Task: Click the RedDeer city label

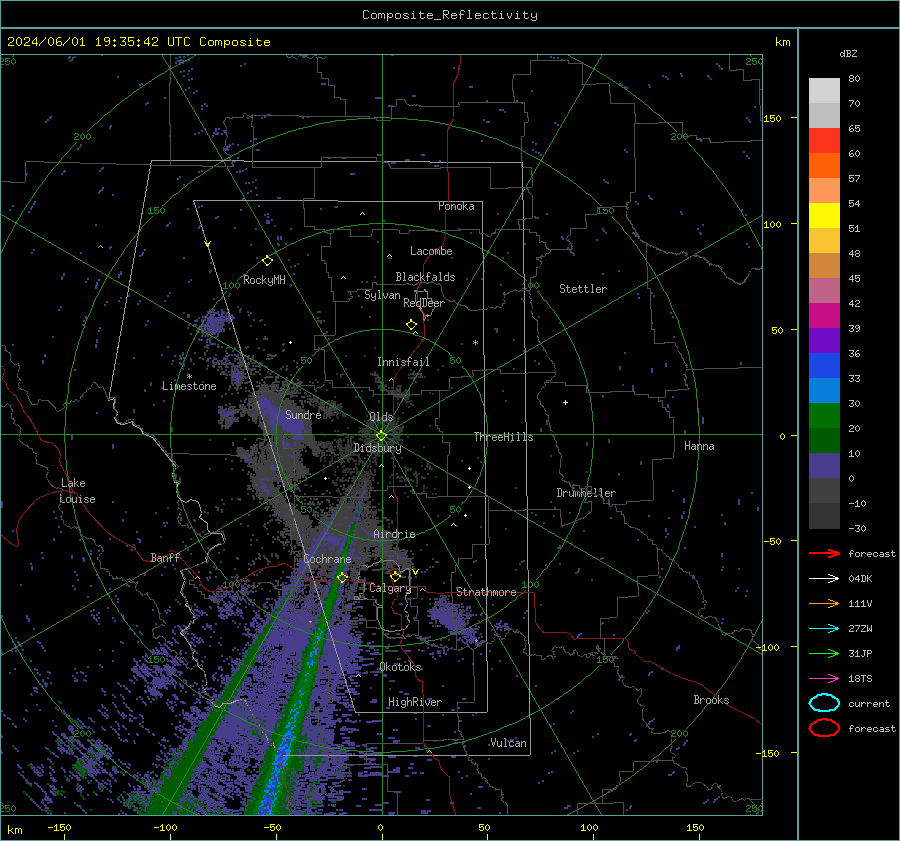Action: [424, 303]
